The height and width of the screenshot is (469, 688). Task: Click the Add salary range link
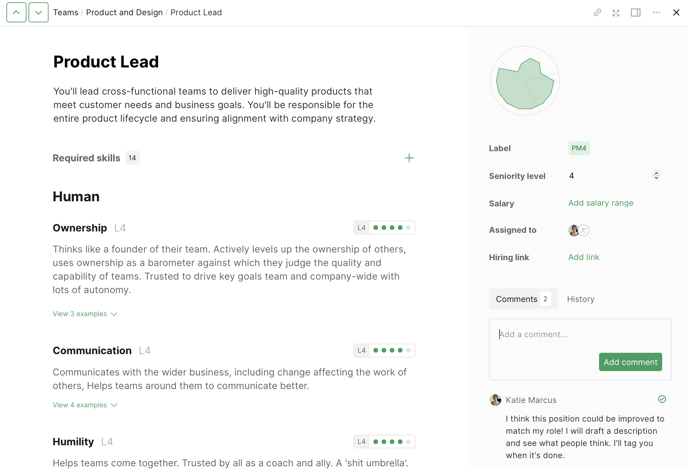601,203
